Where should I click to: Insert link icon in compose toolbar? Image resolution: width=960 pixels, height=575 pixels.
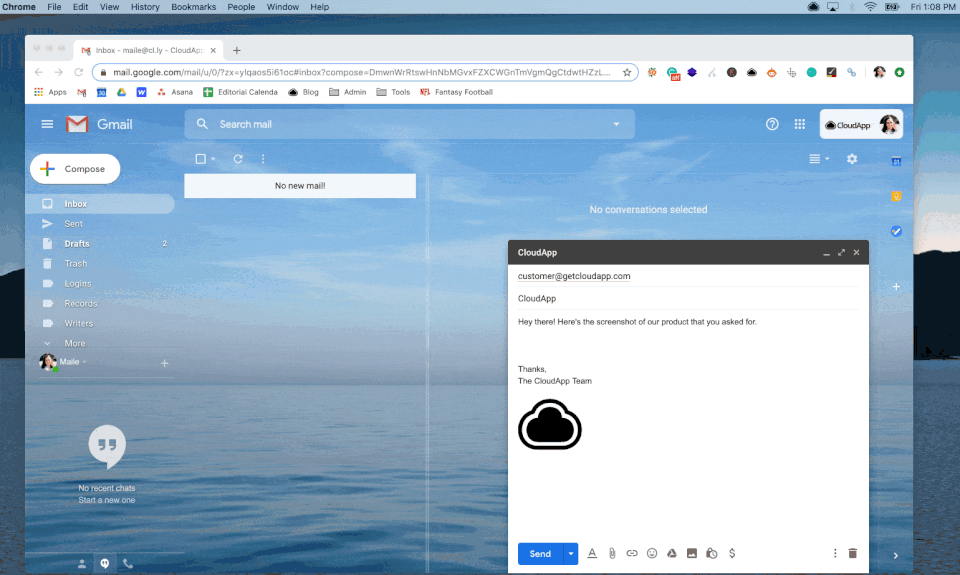click(x=632, y=553)
